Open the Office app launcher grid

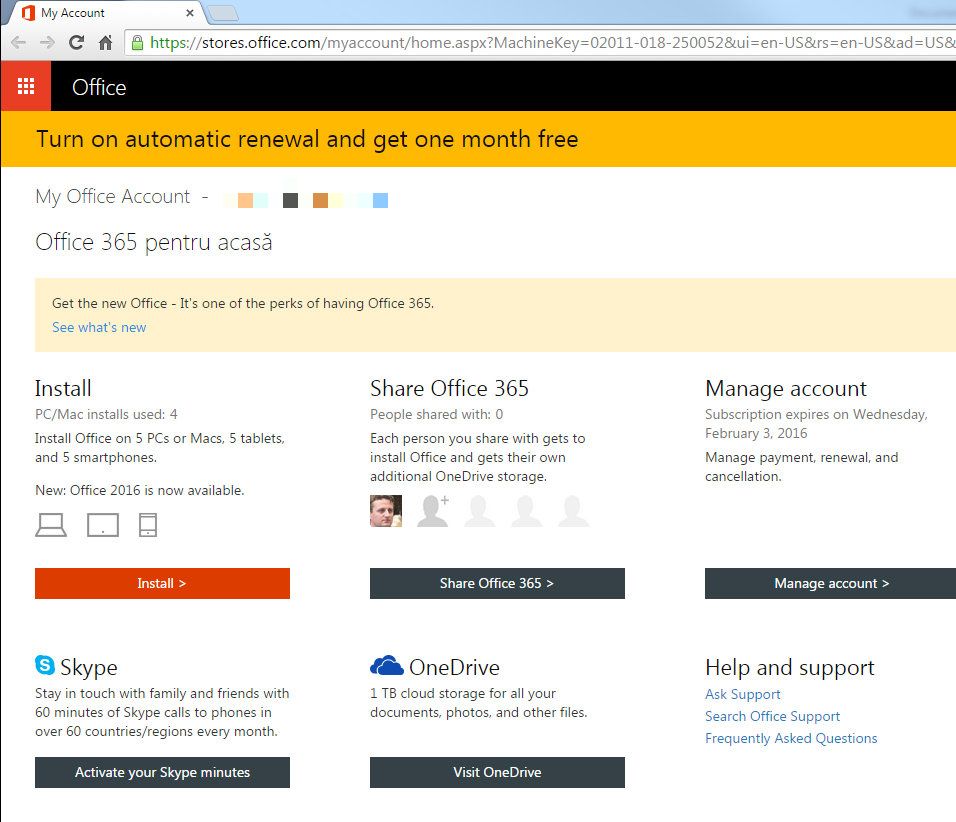point(26,87)
